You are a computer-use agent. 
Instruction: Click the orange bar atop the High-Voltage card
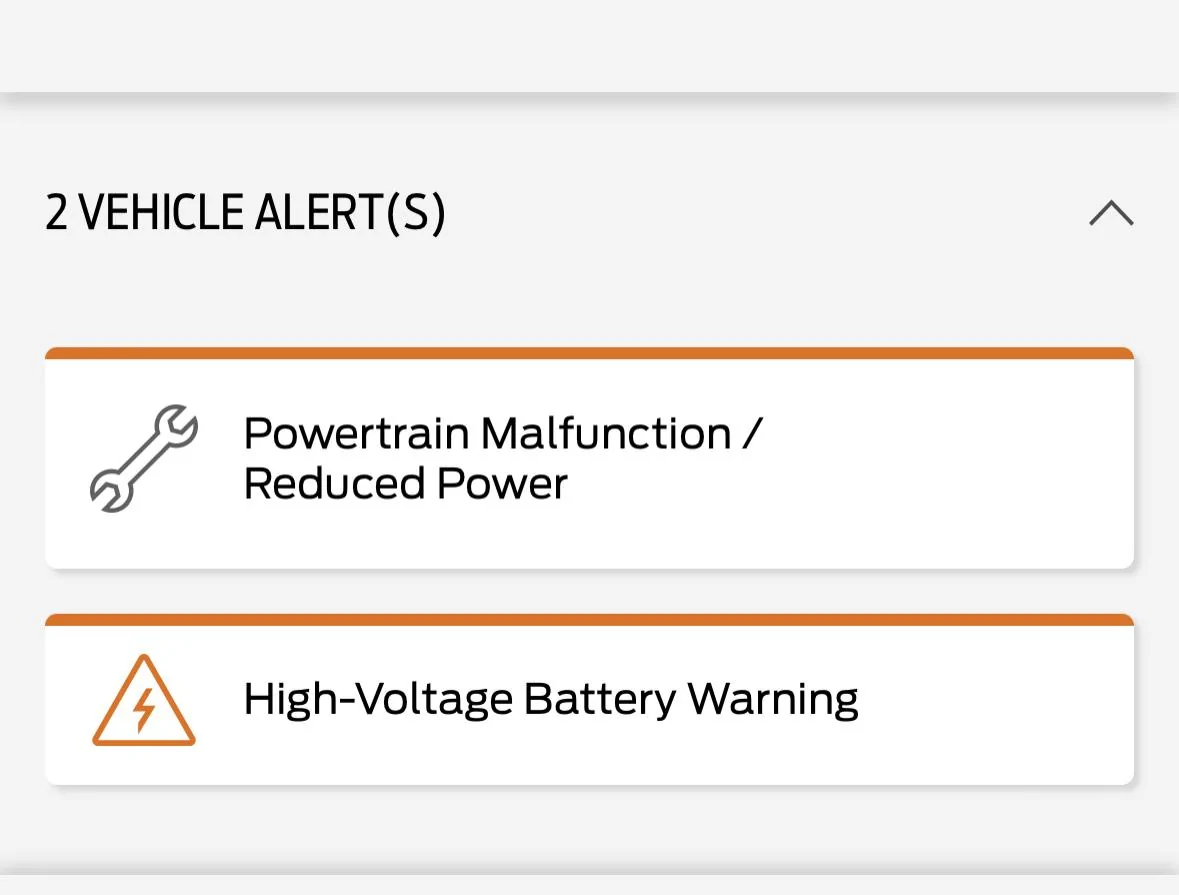589,620
